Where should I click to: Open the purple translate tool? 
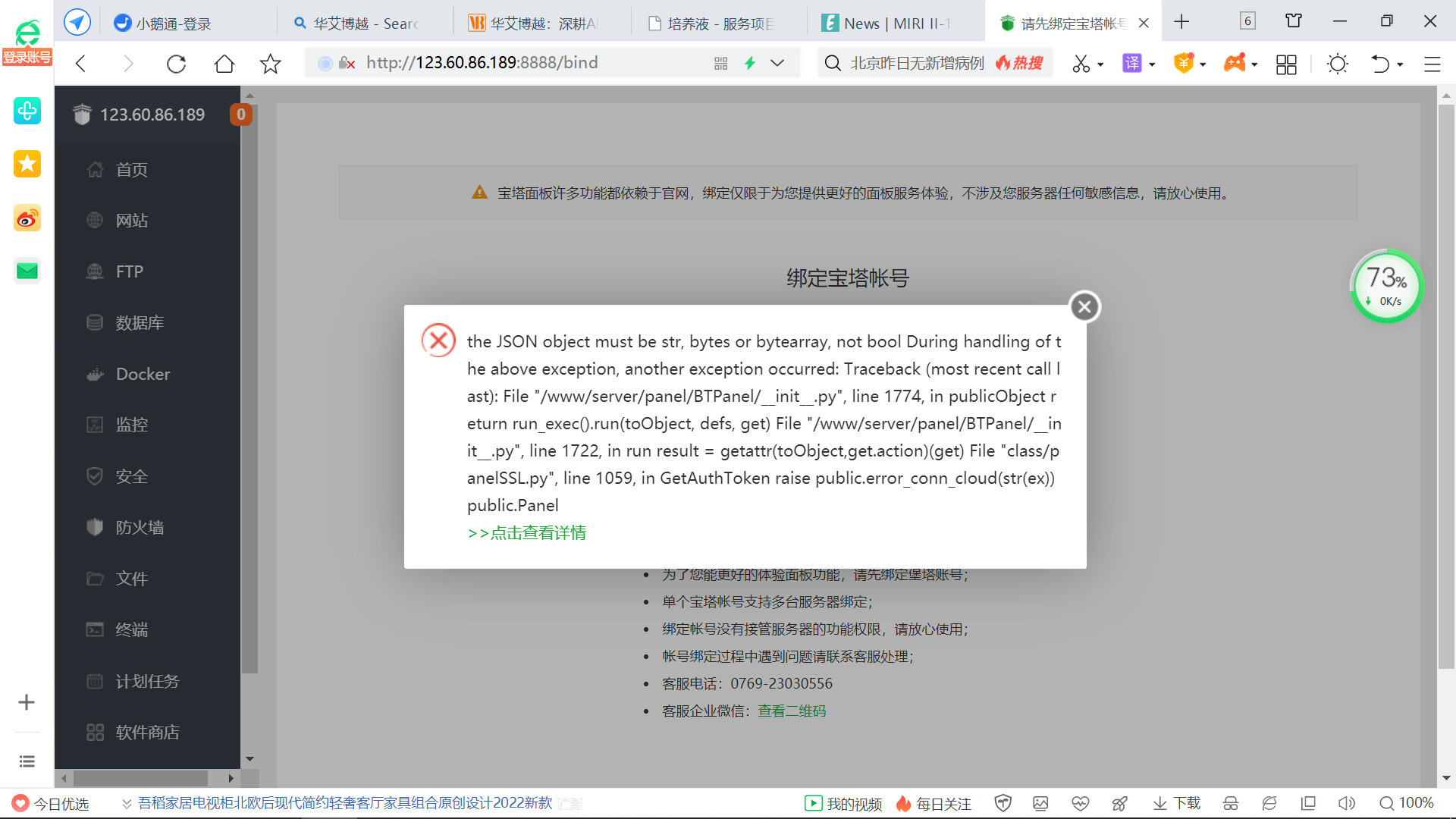point(1131,63)
